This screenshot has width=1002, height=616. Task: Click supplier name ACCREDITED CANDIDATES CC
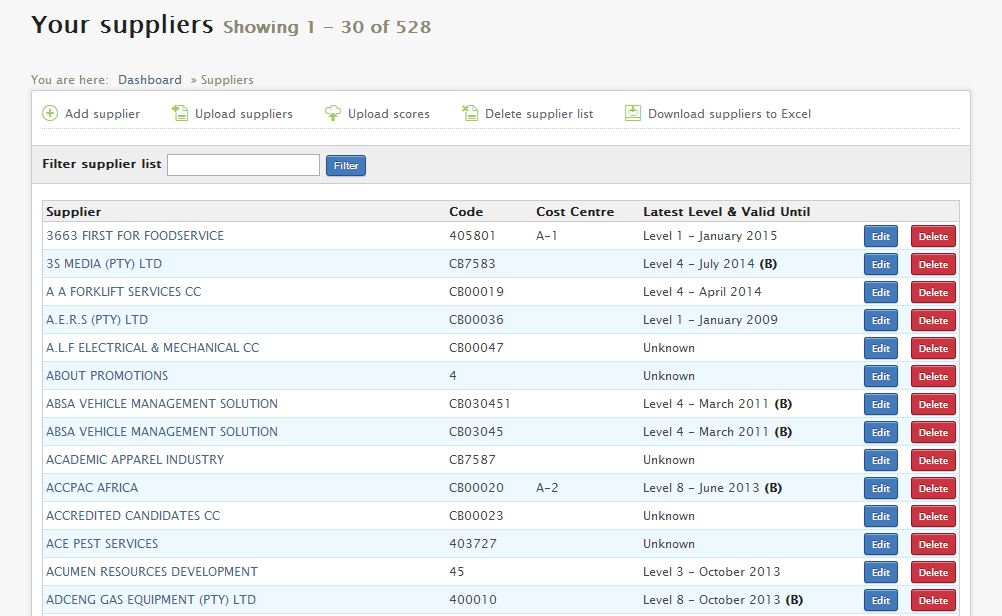133,516
